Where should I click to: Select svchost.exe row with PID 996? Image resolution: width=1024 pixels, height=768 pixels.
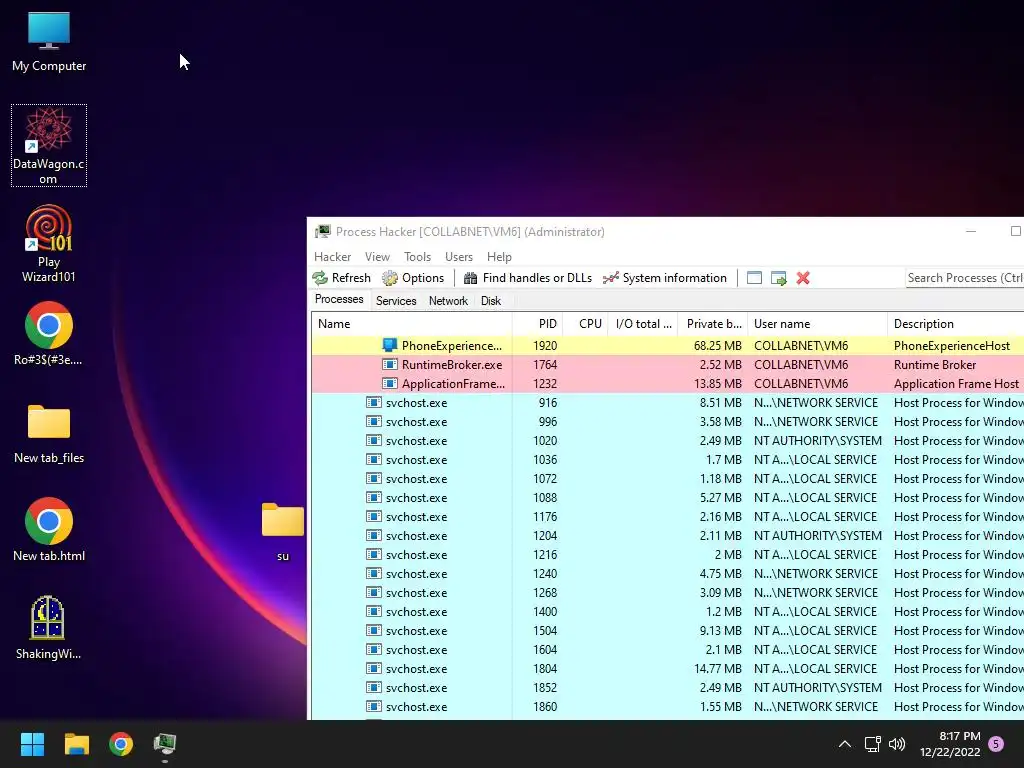tap(667, 422)
